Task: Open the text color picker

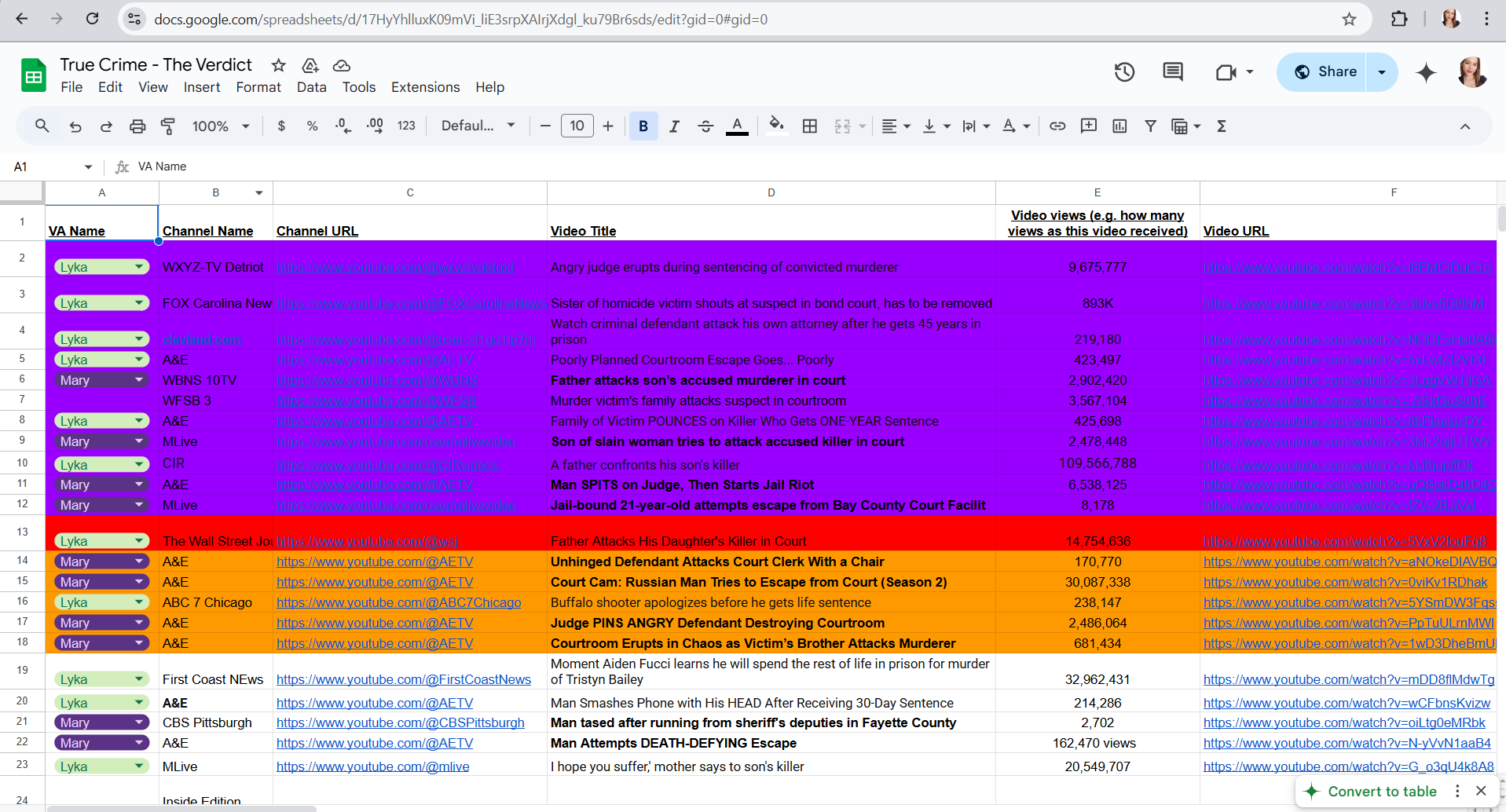Action: 737,126
